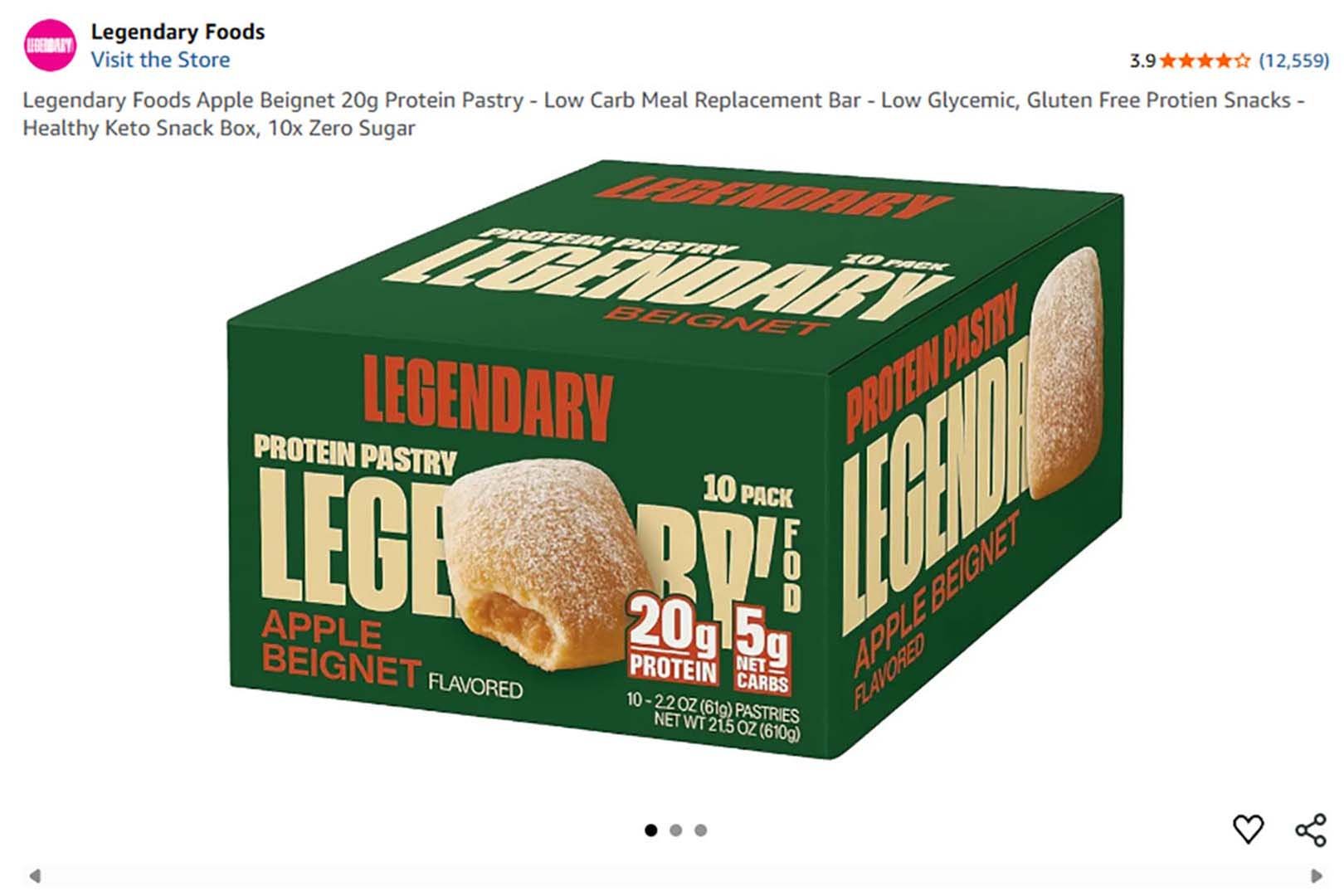Click the Visit the Store link
The height and width of the screenshot is (896, 1344).
pos(160,60)
